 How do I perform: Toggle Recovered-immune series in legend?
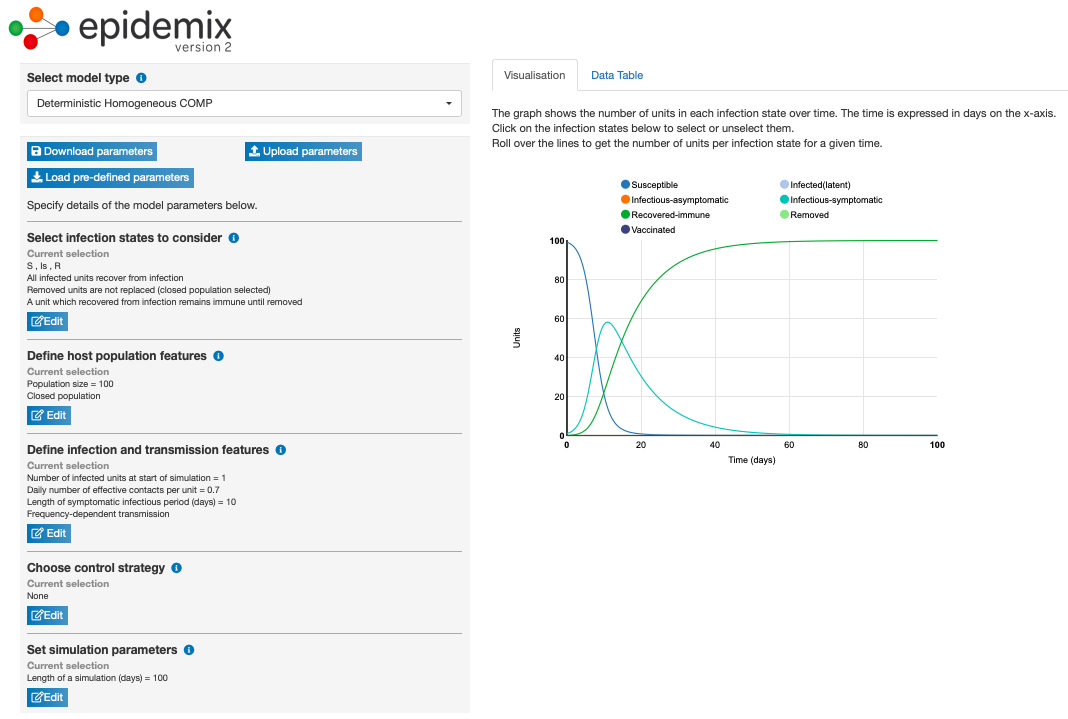(x=668, y=215)
